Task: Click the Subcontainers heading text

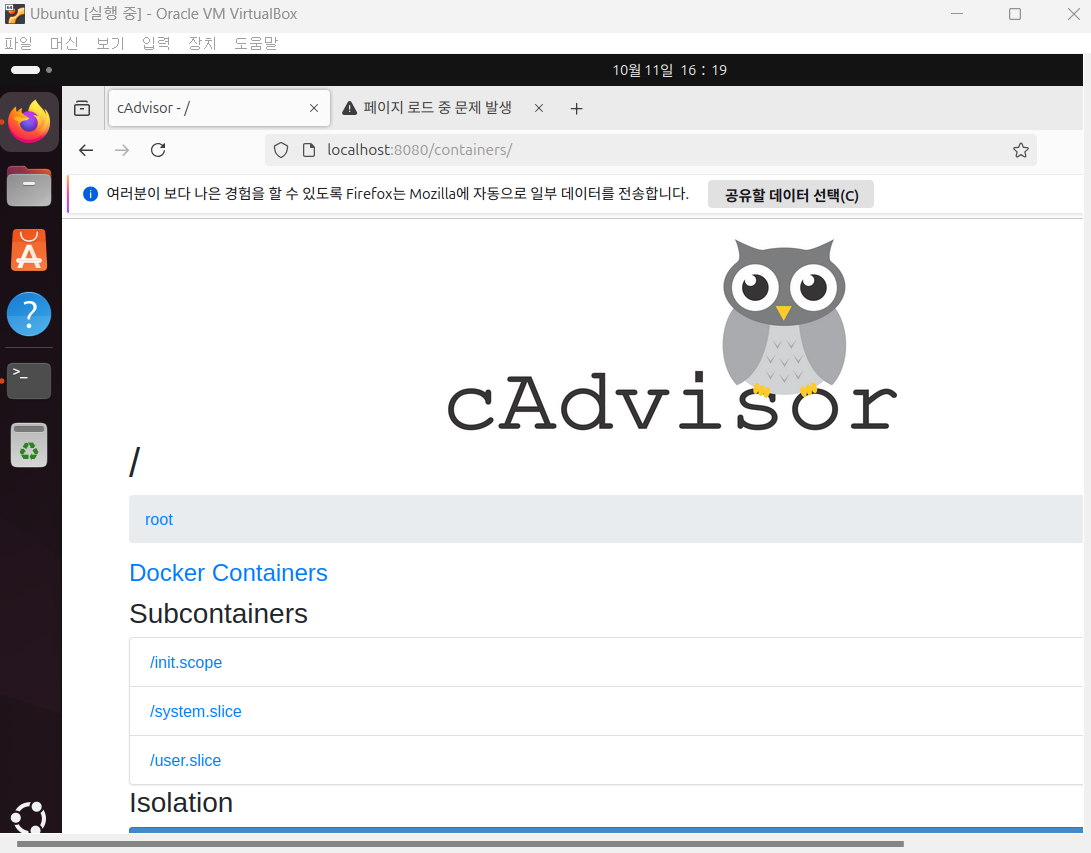Action: pos(218,614)
